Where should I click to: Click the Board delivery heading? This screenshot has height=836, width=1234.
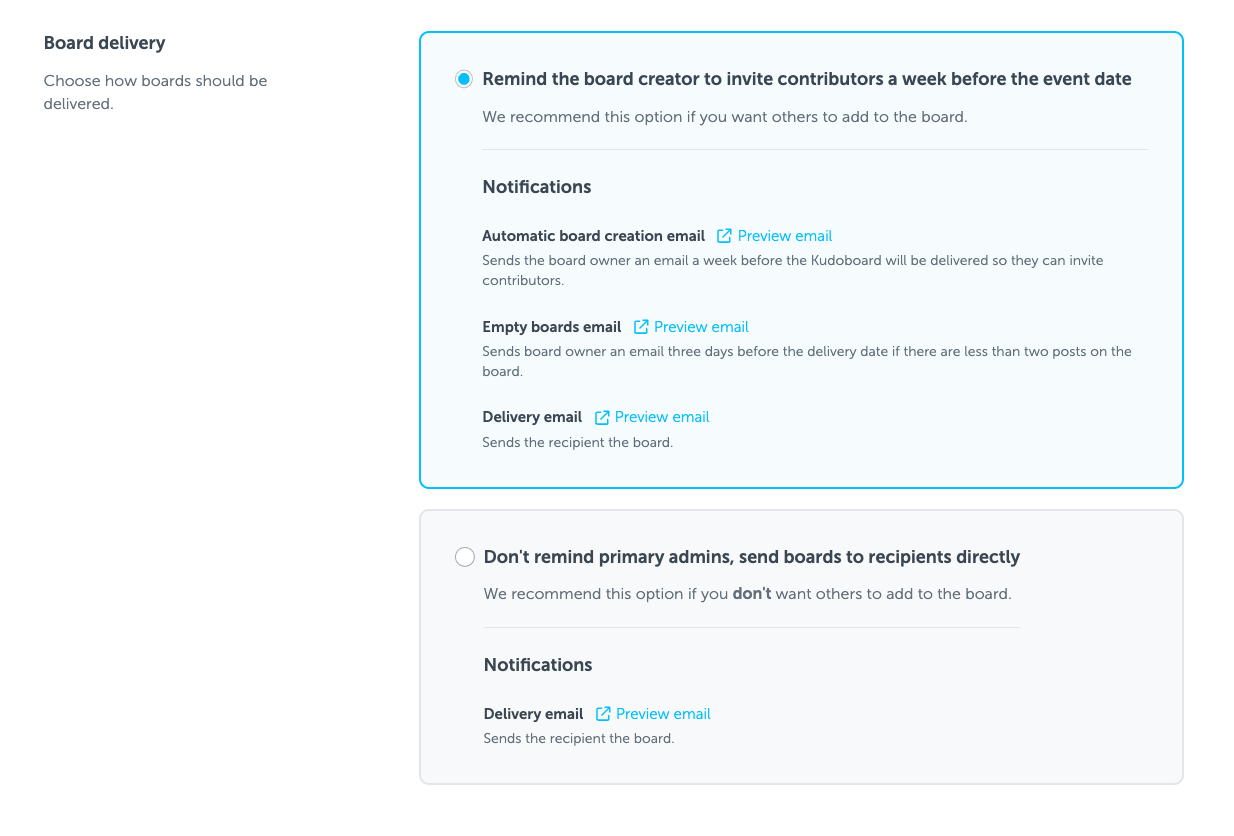point(104,43)
